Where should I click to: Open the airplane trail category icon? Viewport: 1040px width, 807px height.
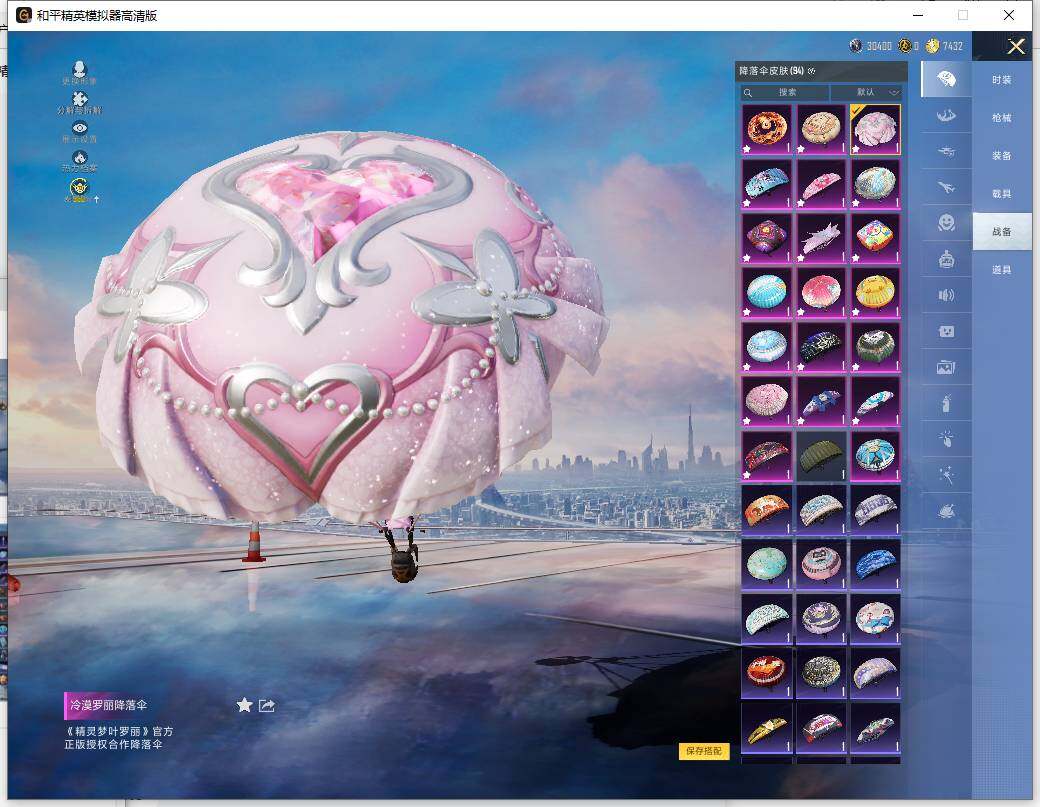pyautogui.click(x=946, y=188)
